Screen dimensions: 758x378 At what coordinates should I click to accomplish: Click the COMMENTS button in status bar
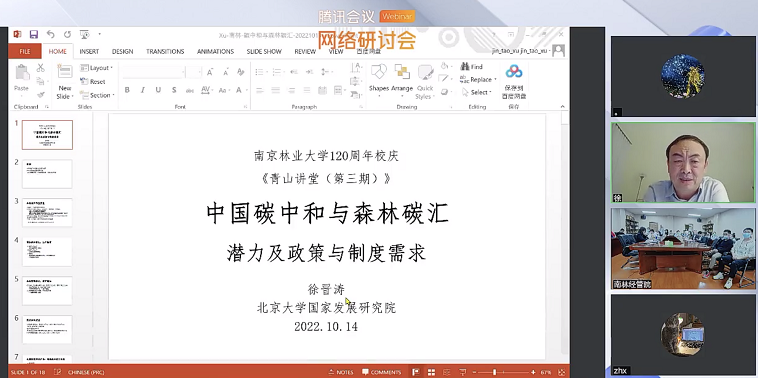coord(381,372)
